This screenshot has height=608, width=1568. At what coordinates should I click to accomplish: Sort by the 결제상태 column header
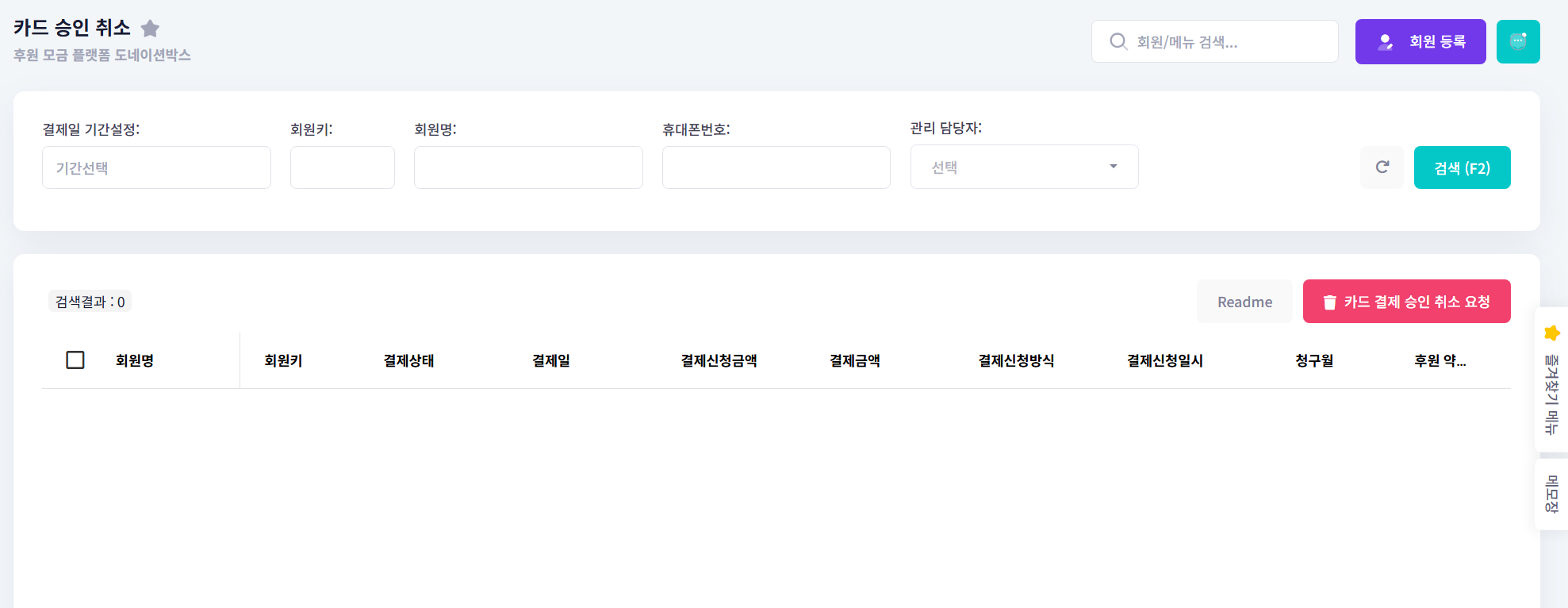click(x=408, y=360)
